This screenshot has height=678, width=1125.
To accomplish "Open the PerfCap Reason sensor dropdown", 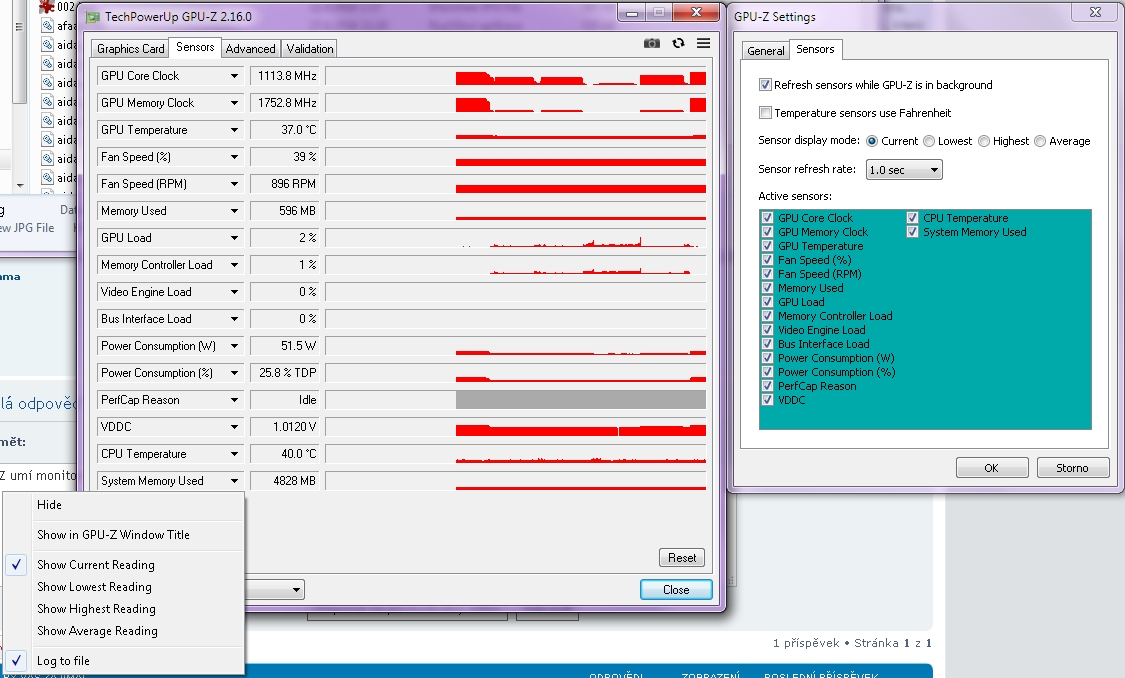I will pos(235,400).
